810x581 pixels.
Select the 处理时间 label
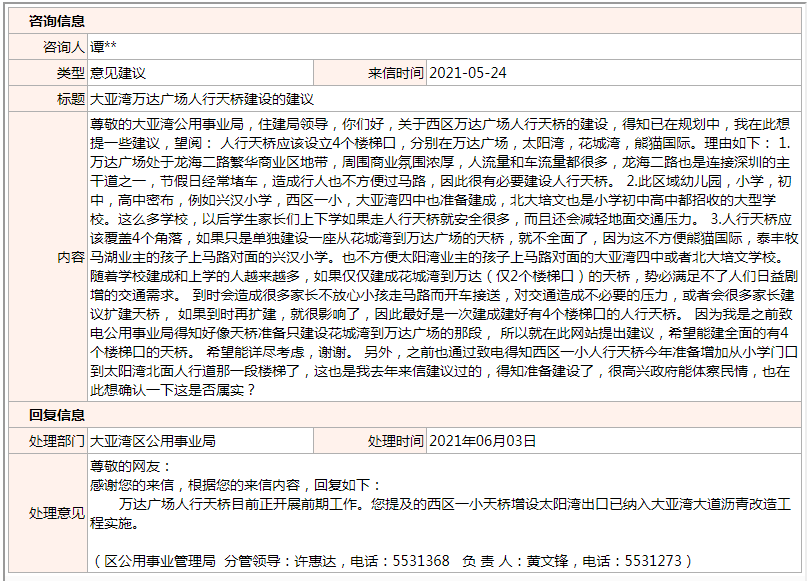396,441
